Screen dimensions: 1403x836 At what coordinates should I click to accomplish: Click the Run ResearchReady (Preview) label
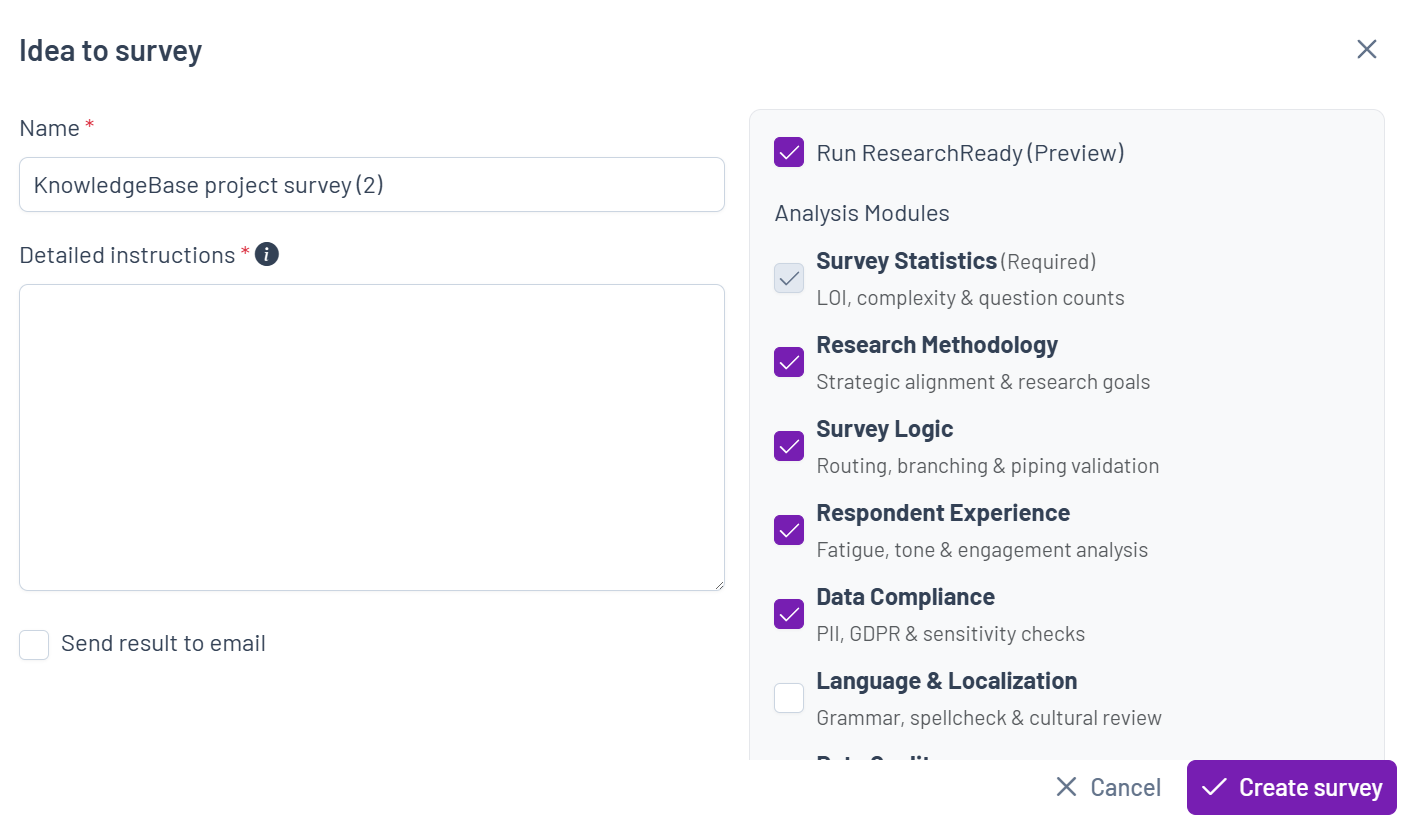click(x=970, y=153)
